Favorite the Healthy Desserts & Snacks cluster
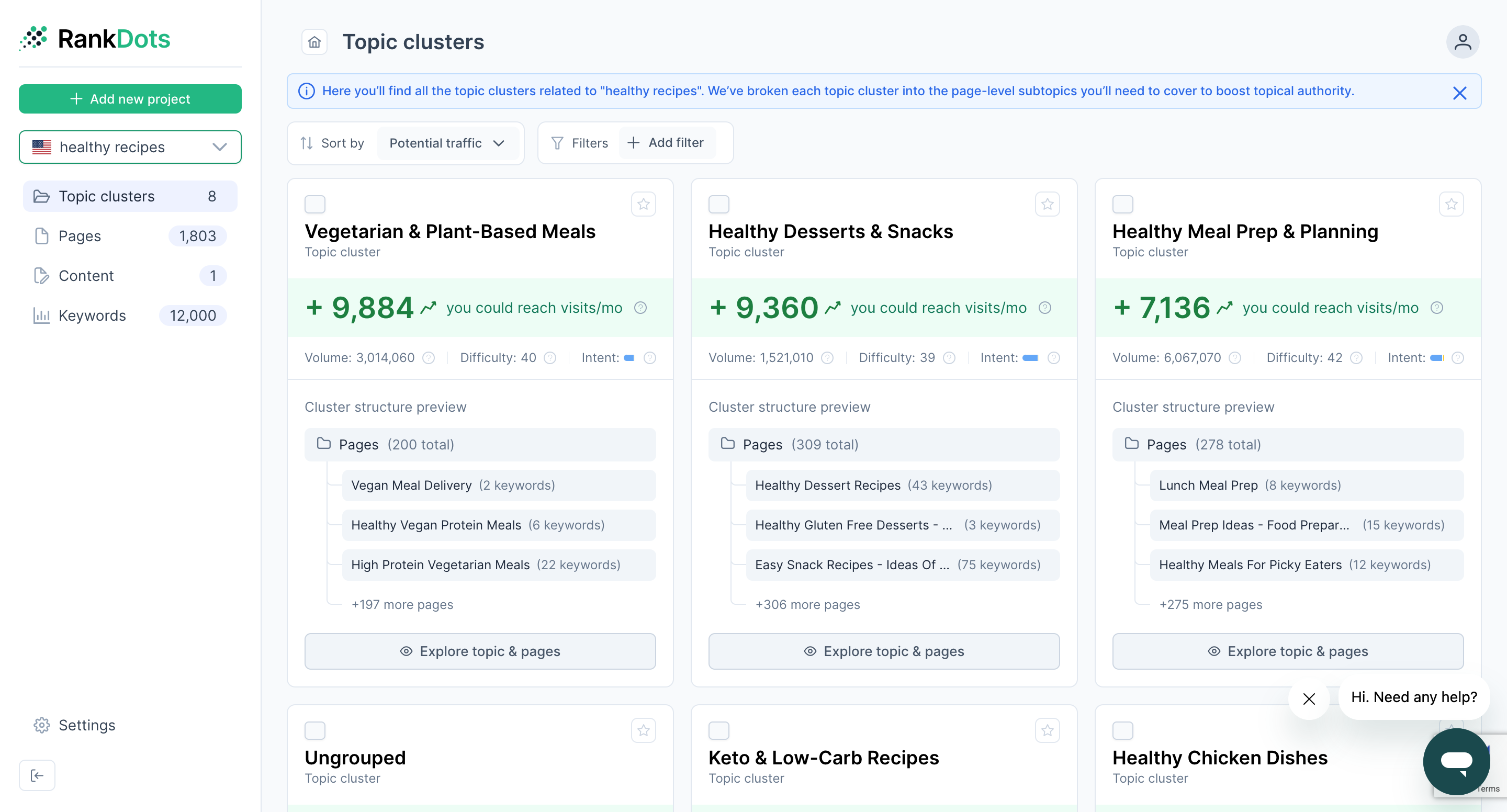 1047,204
